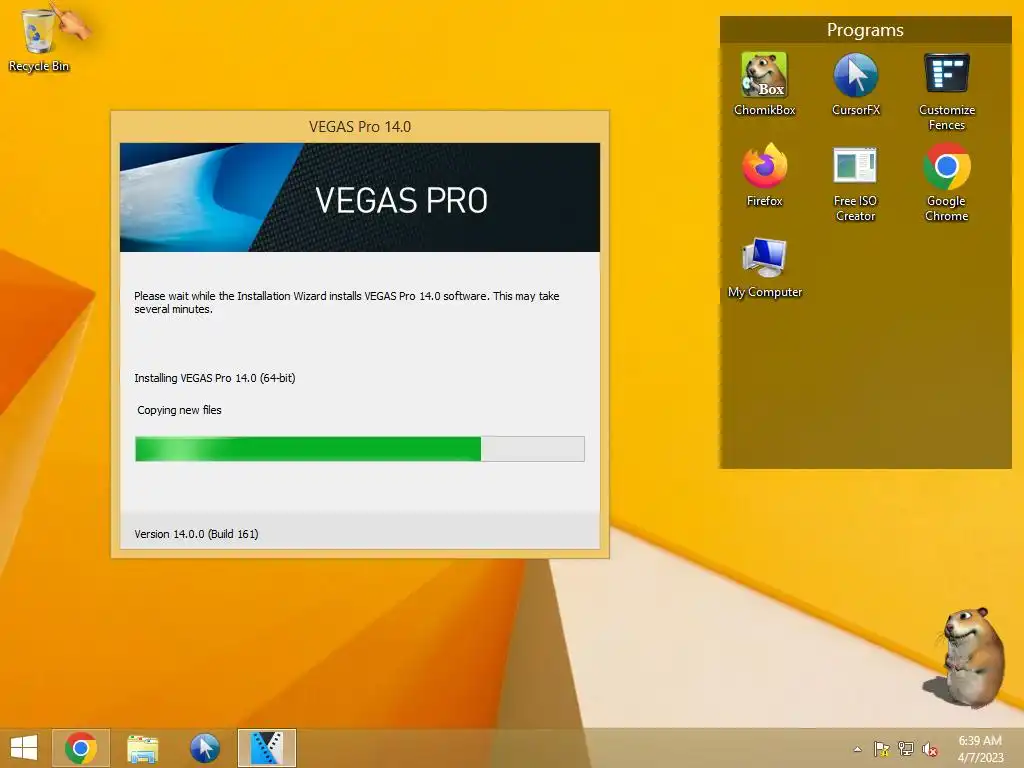Open File Explorer from the taskbar
Image resolution: width=1024 pixels, height=768 pixels.
pyautogui.click(x=142, y=748)
